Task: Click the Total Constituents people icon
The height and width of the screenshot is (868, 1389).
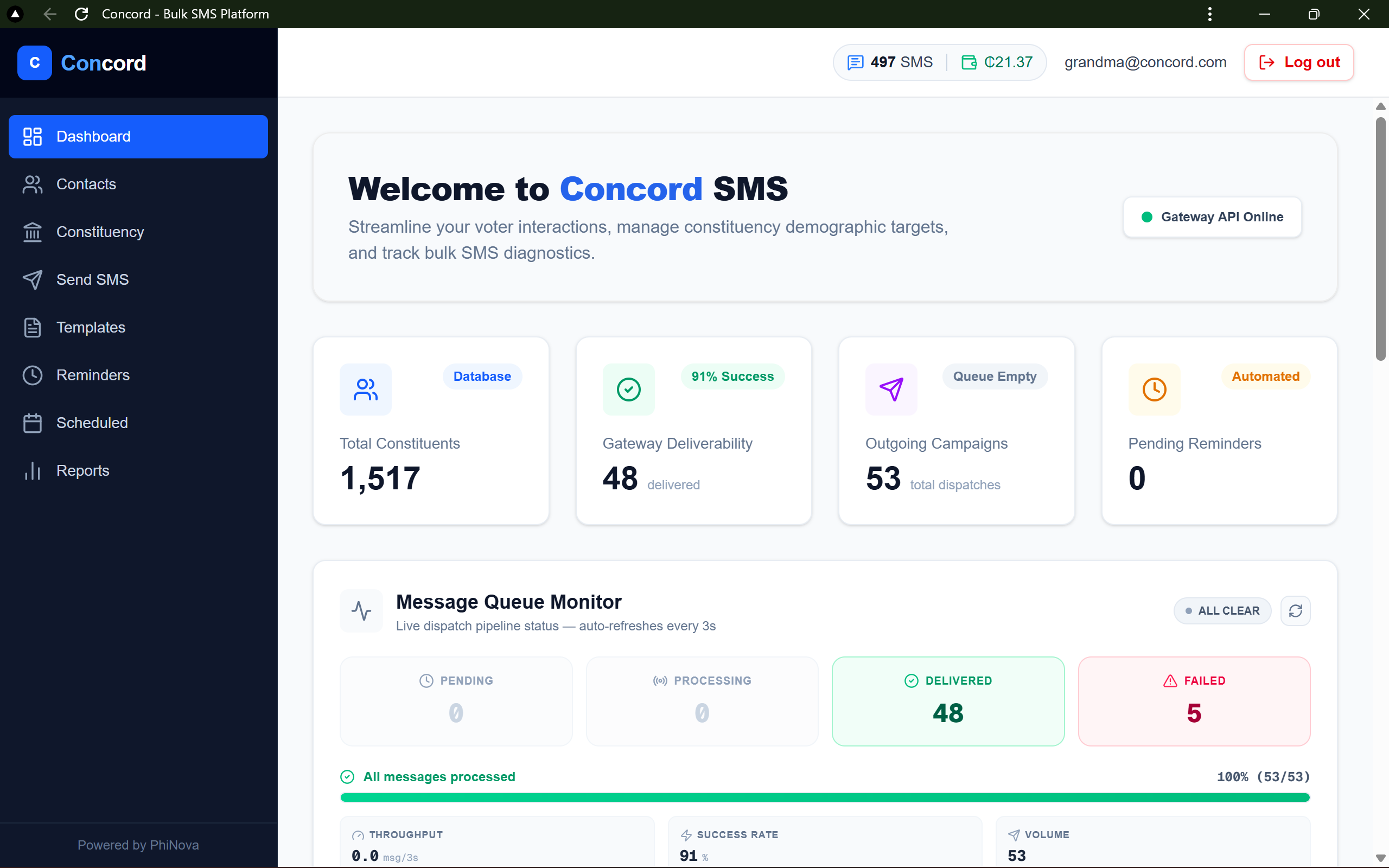Action: 366,389
